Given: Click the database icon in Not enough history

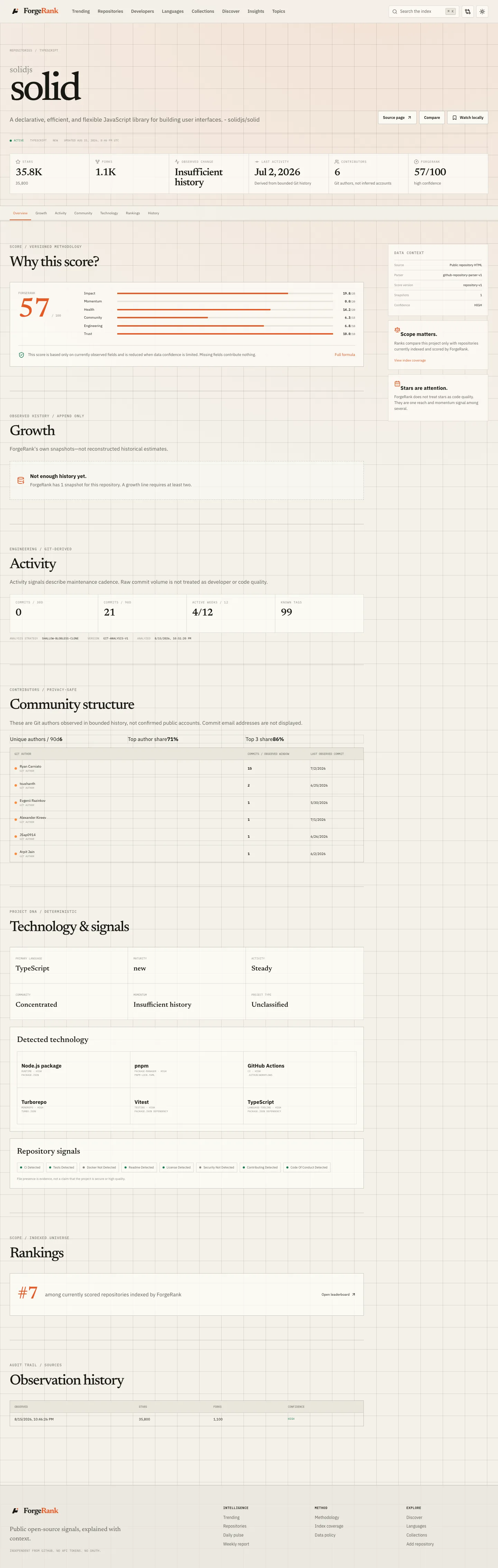Looking at the screenshot, I should click(21, 481).
